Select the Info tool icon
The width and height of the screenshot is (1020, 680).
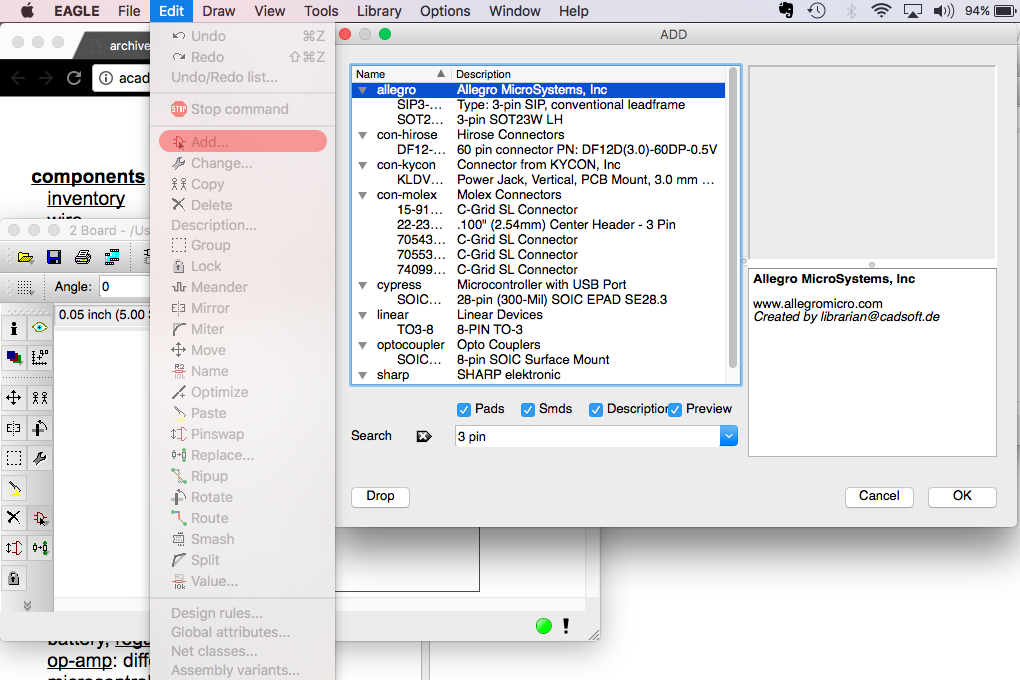click(14, 328)
